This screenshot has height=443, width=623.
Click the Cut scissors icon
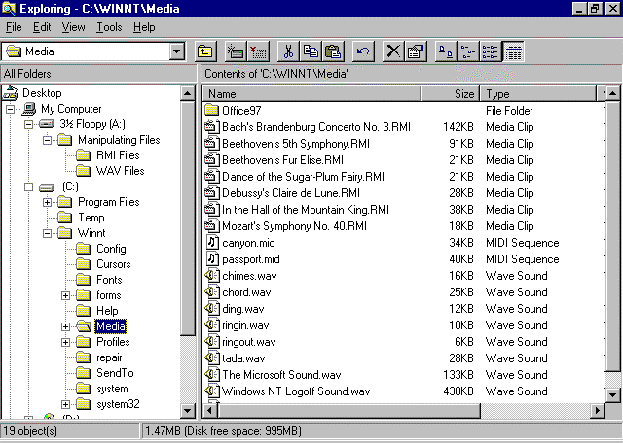(x=289, y=51)
